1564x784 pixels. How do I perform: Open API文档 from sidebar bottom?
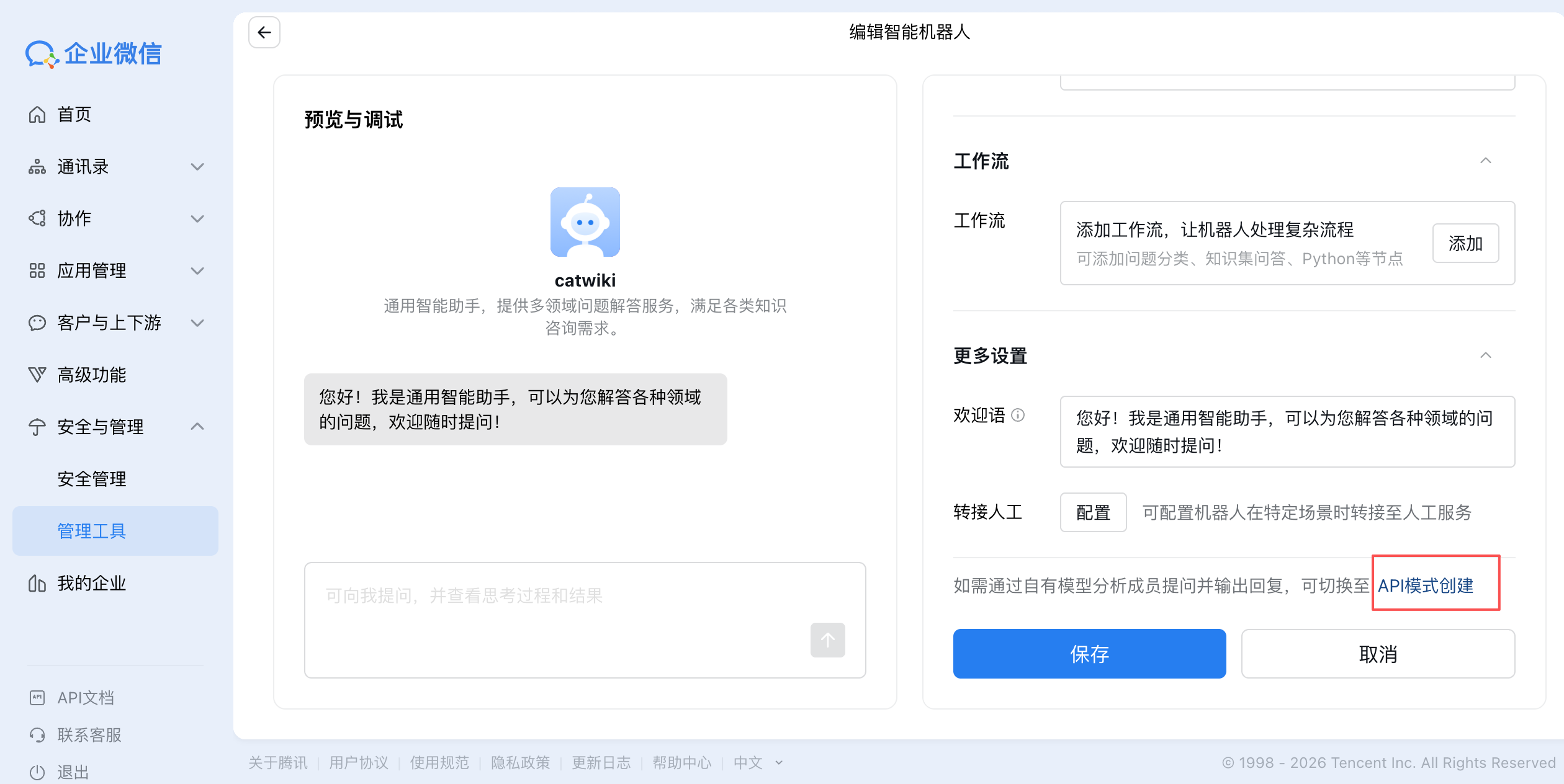86,698
